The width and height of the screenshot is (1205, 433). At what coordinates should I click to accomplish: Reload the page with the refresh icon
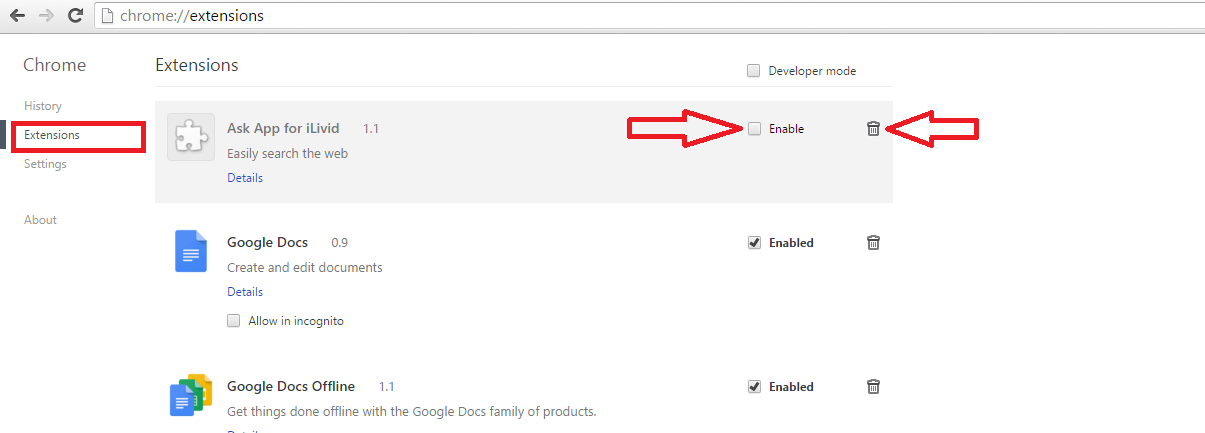75,16
